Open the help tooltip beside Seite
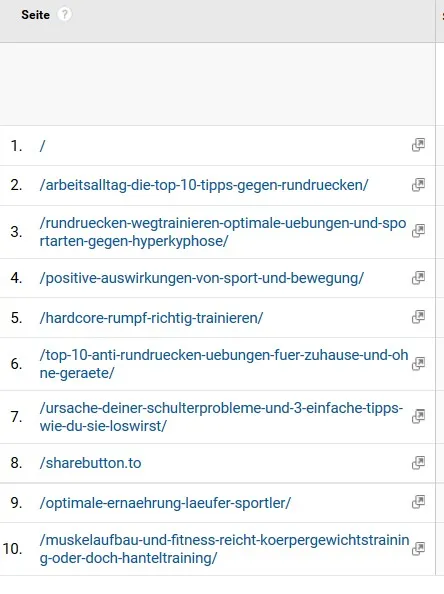This screenshot has width=444, height=594. (x=64, y=15)
